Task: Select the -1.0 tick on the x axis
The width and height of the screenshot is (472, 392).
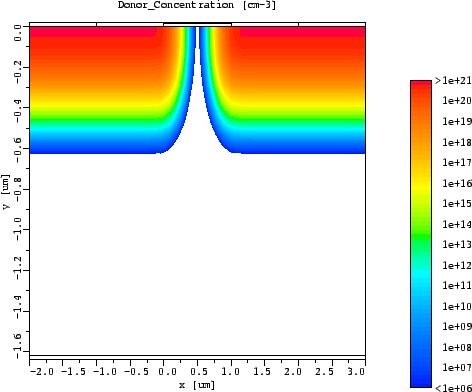Action: (x=105, y=371)
